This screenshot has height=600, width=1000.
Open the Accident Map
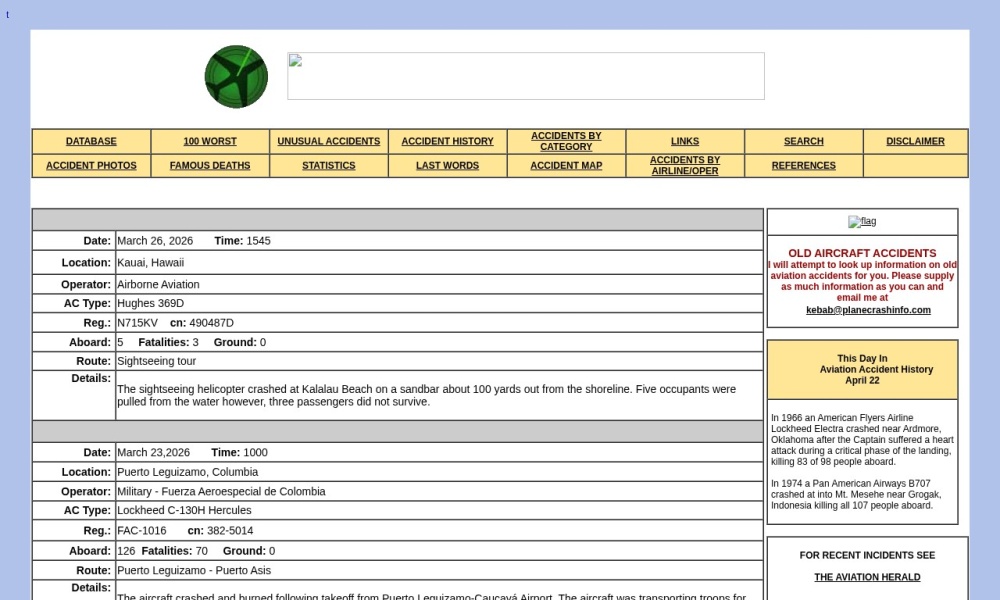tap(566, 166)
